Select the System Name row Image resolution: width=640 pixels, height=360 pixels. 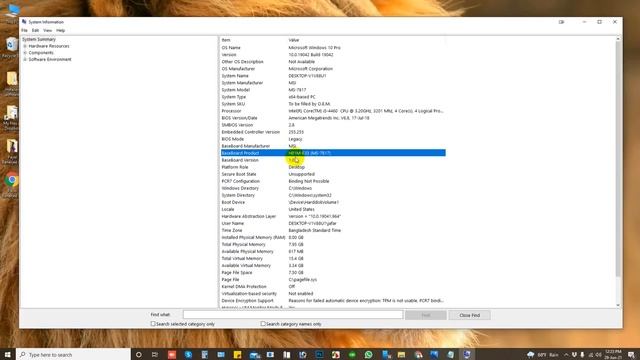[x=333, y=76]
